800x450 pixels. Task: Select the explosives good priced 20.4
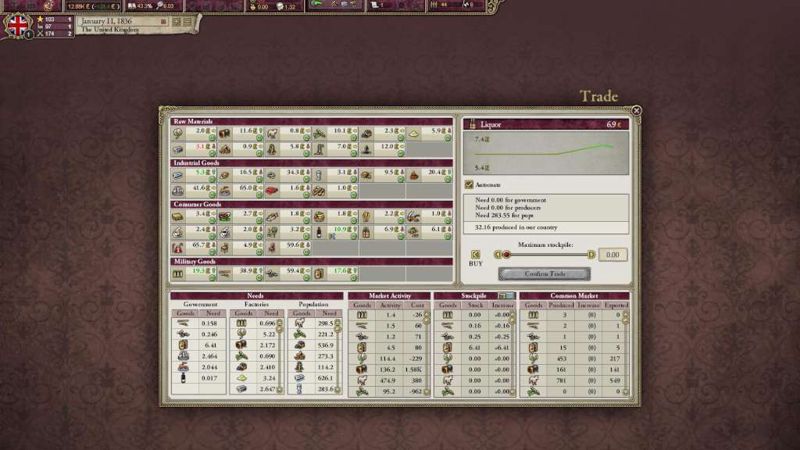pos(429,176)
